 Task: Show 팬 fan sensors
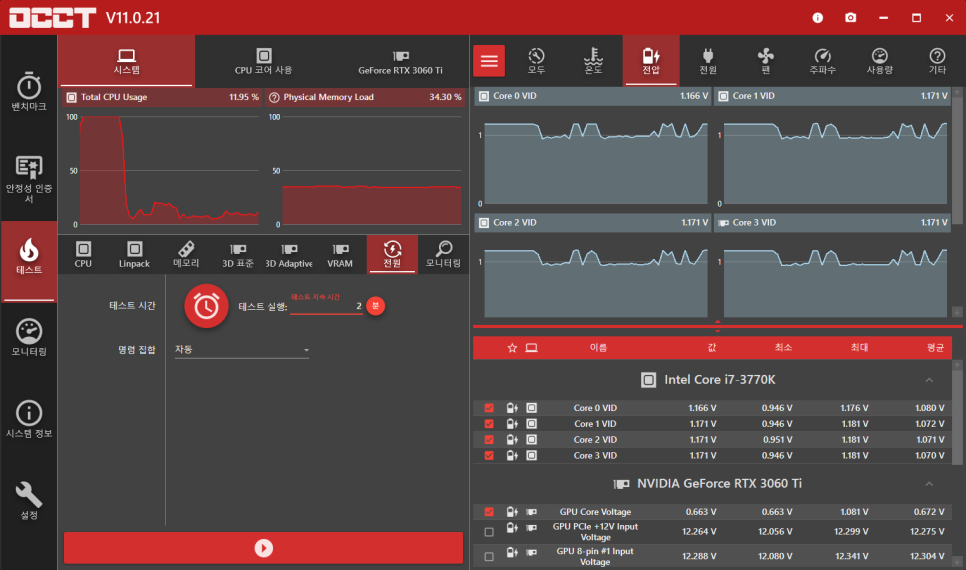765,61
